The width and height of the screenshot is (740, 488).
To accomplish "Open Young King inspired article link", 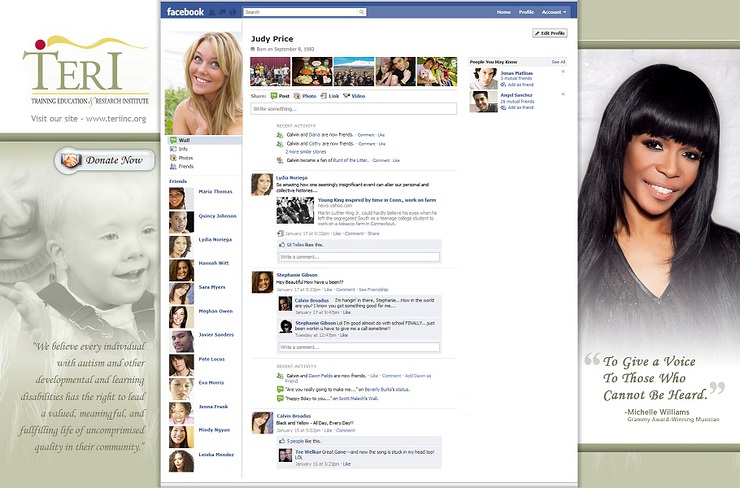I will (377, 200).
